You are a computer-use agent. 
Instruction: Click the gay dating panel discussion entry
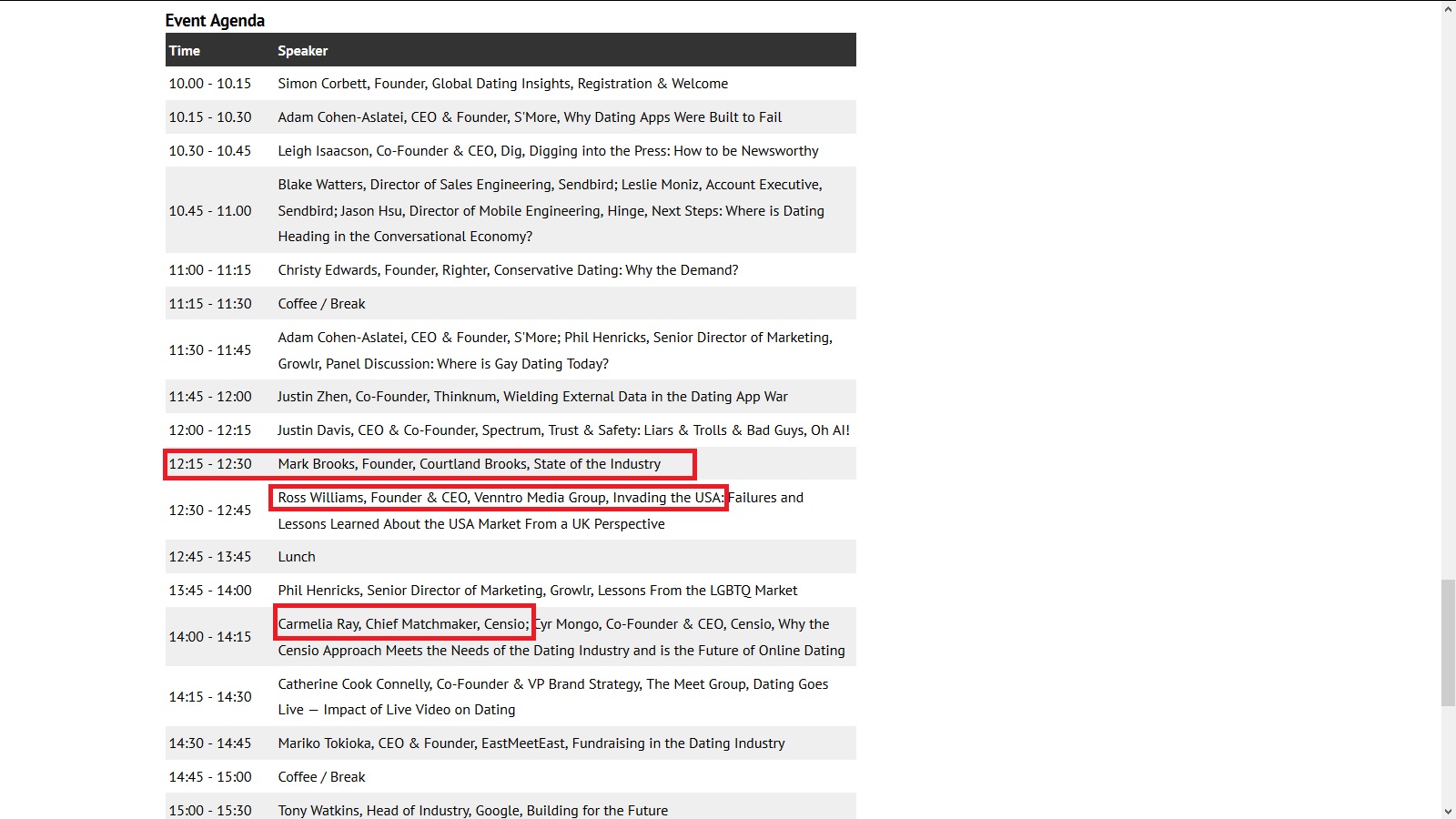point(555,350)
